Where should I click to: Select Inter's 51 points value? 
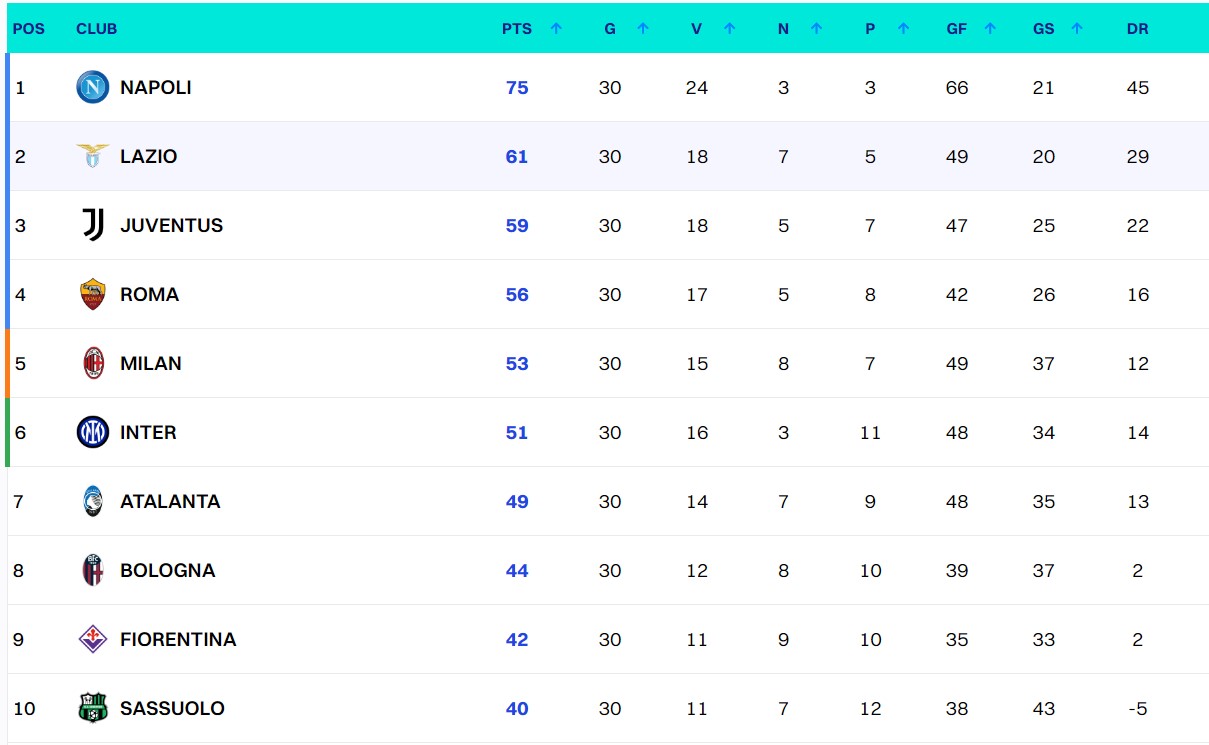(517, 432)
